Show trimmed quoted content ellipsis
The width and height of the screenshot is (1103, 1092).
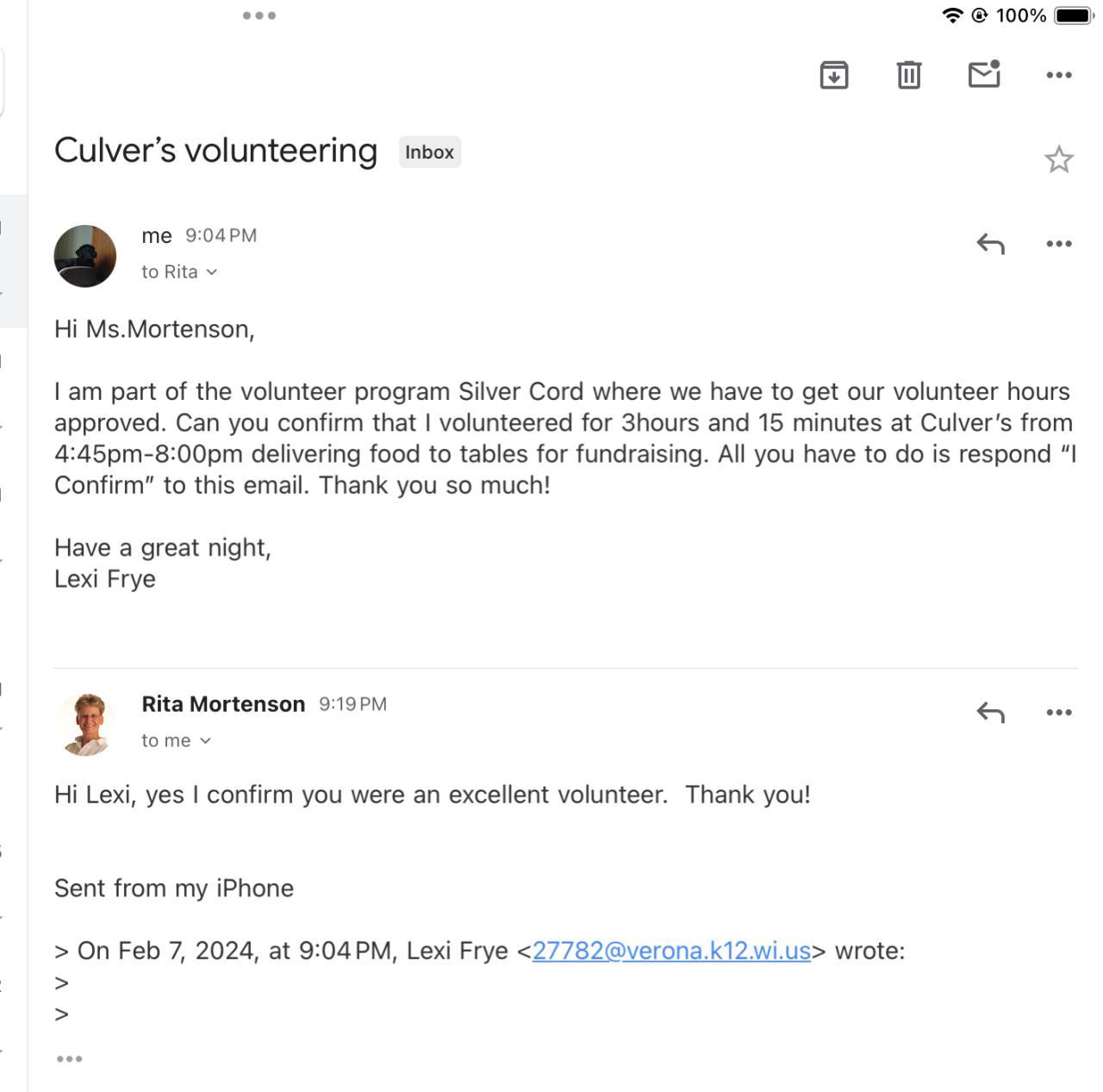[69, 1059]
